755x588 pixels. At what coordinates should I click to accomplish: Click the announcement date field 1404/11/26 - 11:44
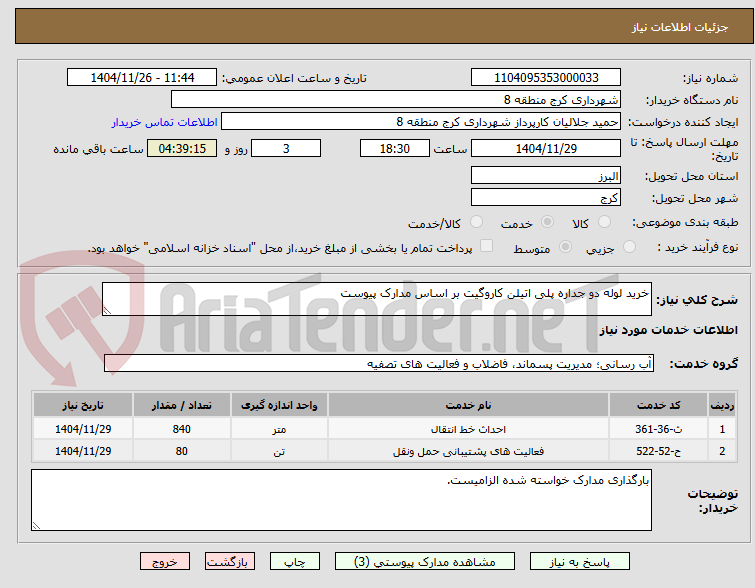pos(142,78)
